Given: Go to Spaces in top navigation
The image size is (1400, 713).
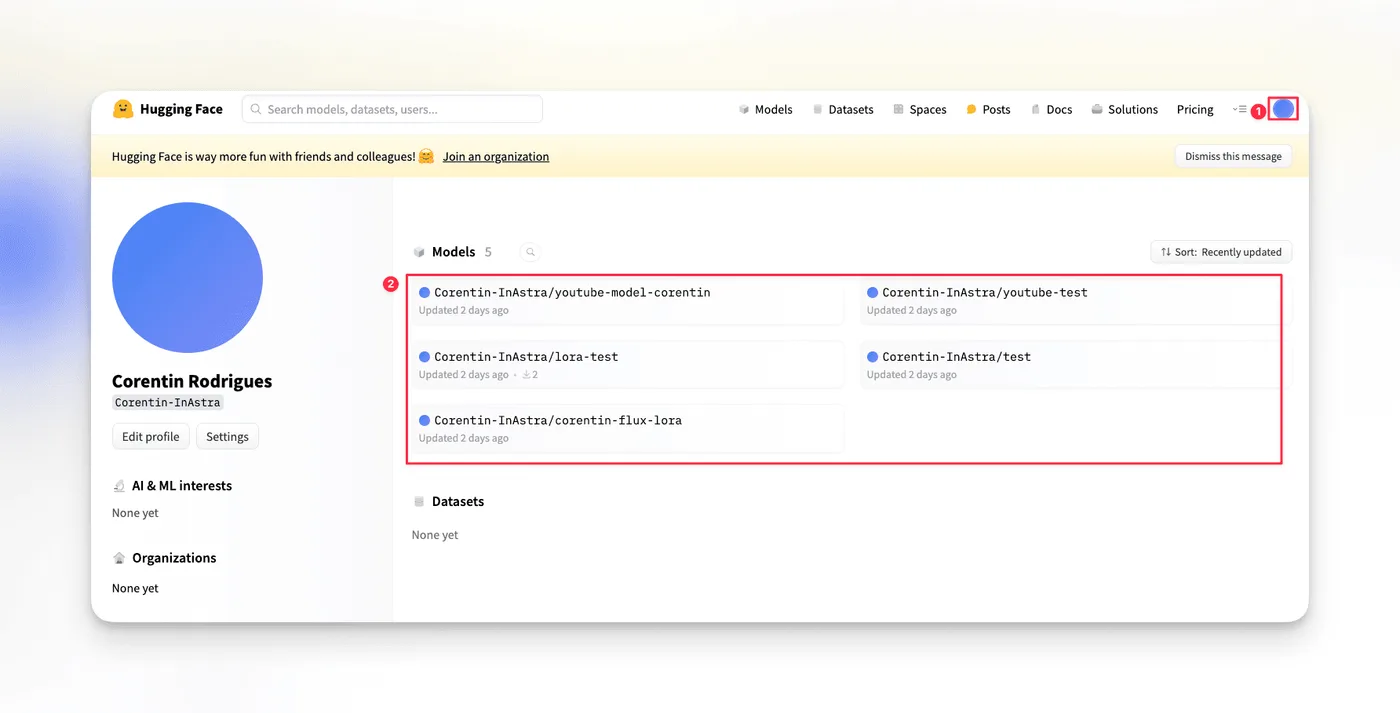Looking at the screenshot, I should (x=920, y=110).
